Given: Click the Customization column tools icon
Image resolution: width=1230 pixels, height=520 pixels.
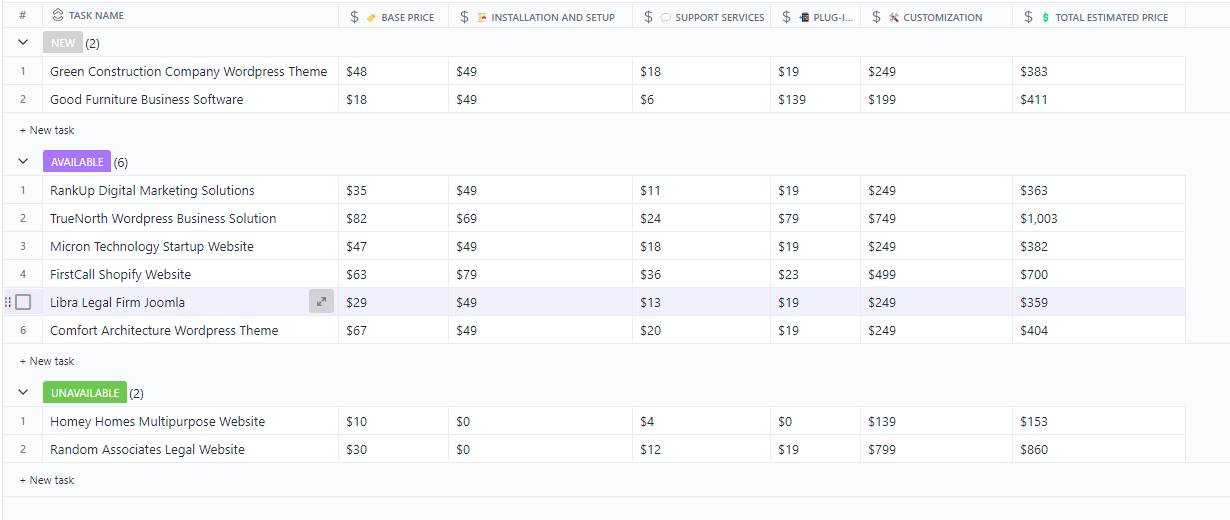Looking at the screenshot, I should coord(894,17).
